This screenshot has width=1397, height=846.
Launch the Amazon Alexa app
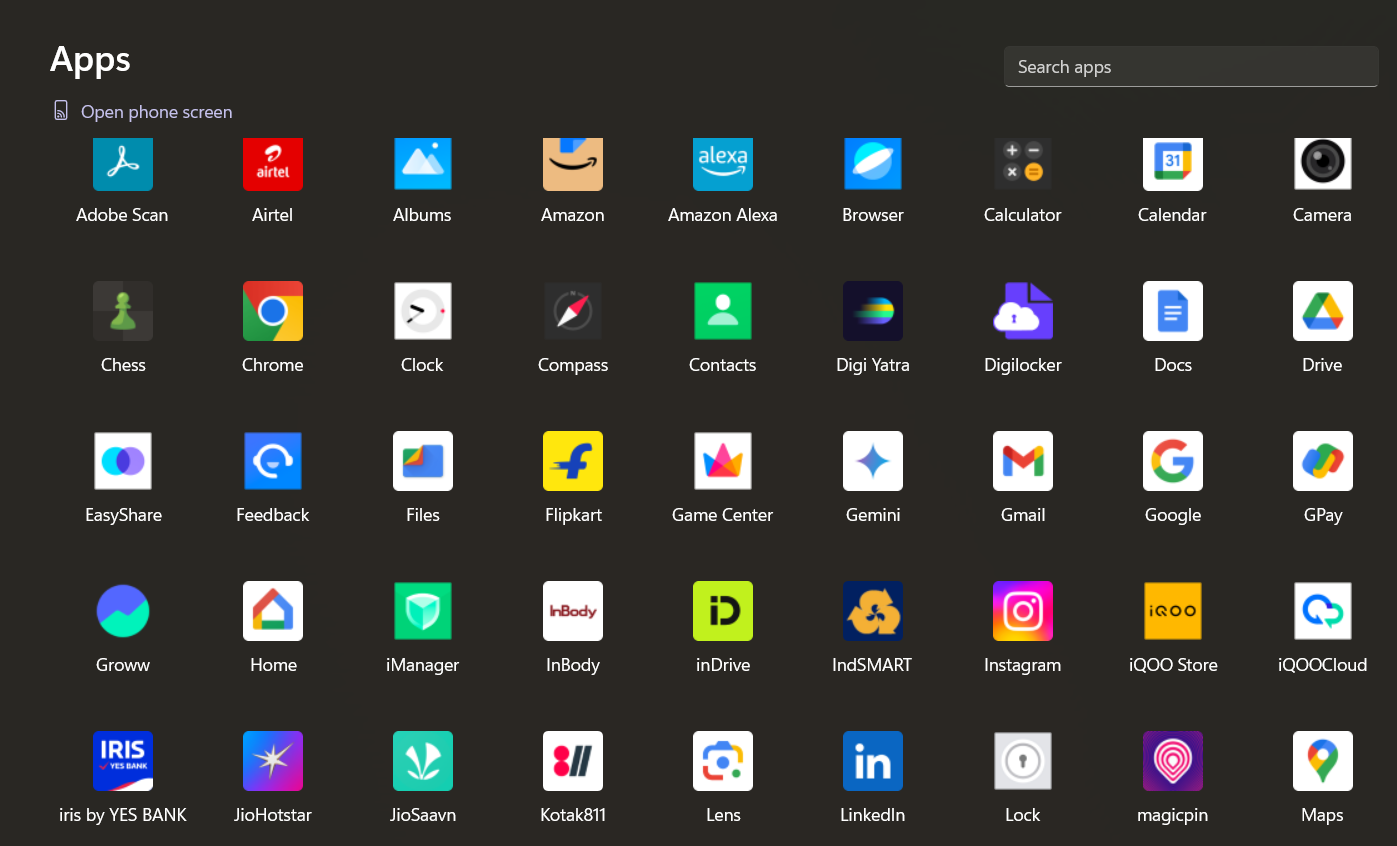click(723, 164)
